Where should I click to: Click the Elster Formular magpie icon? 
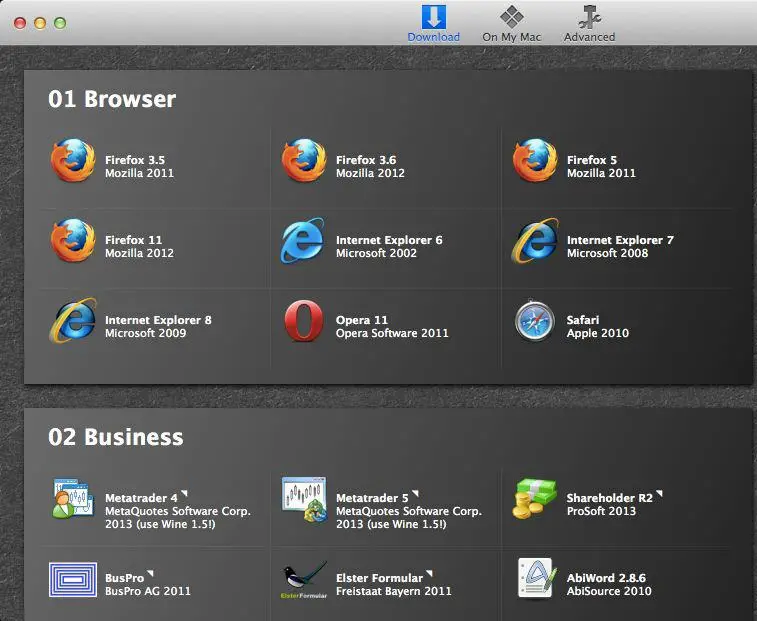[304, 579]
